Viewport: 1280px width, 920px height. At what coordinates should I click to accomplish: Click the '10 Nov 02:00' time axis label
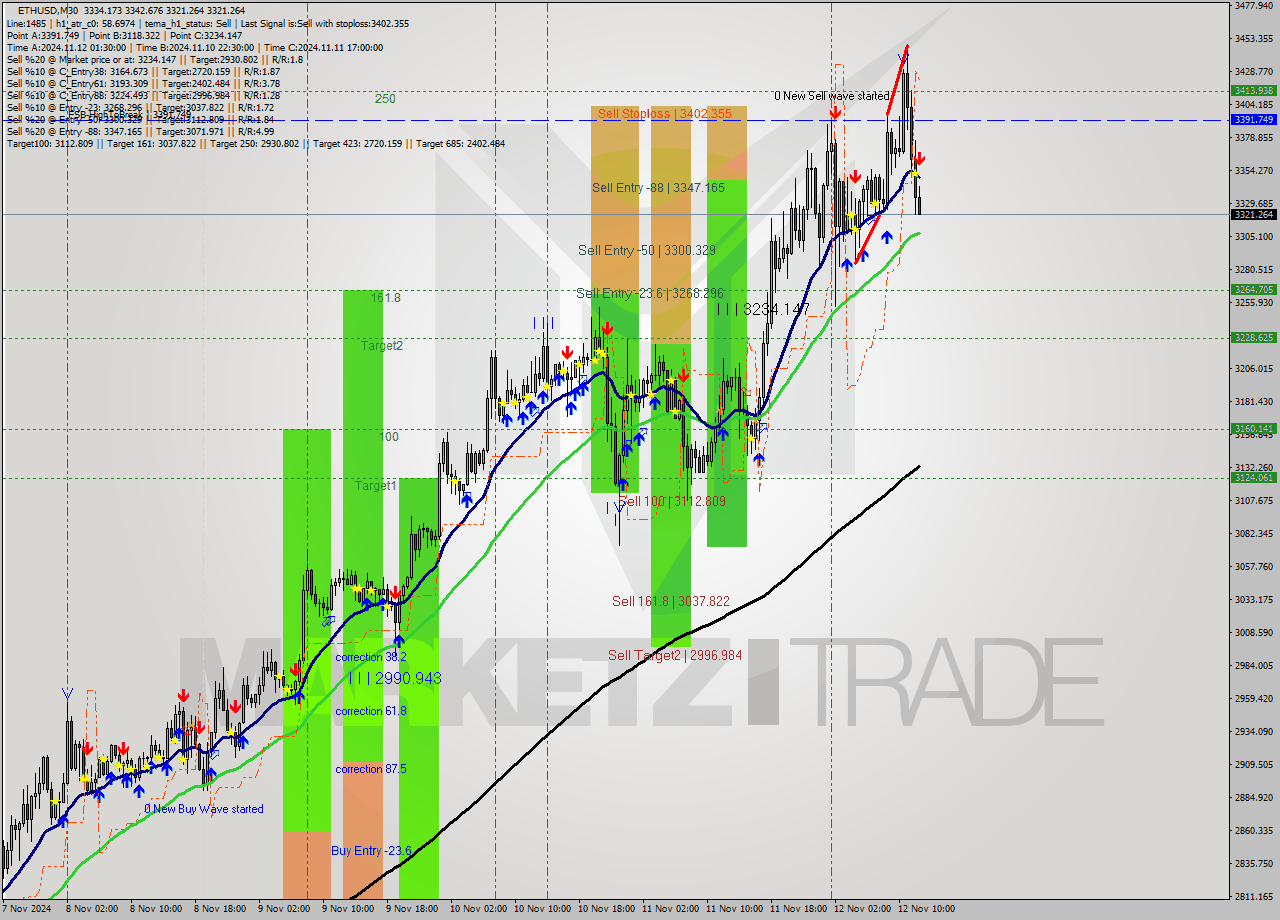pyautogui.click(x=477, y=909)
